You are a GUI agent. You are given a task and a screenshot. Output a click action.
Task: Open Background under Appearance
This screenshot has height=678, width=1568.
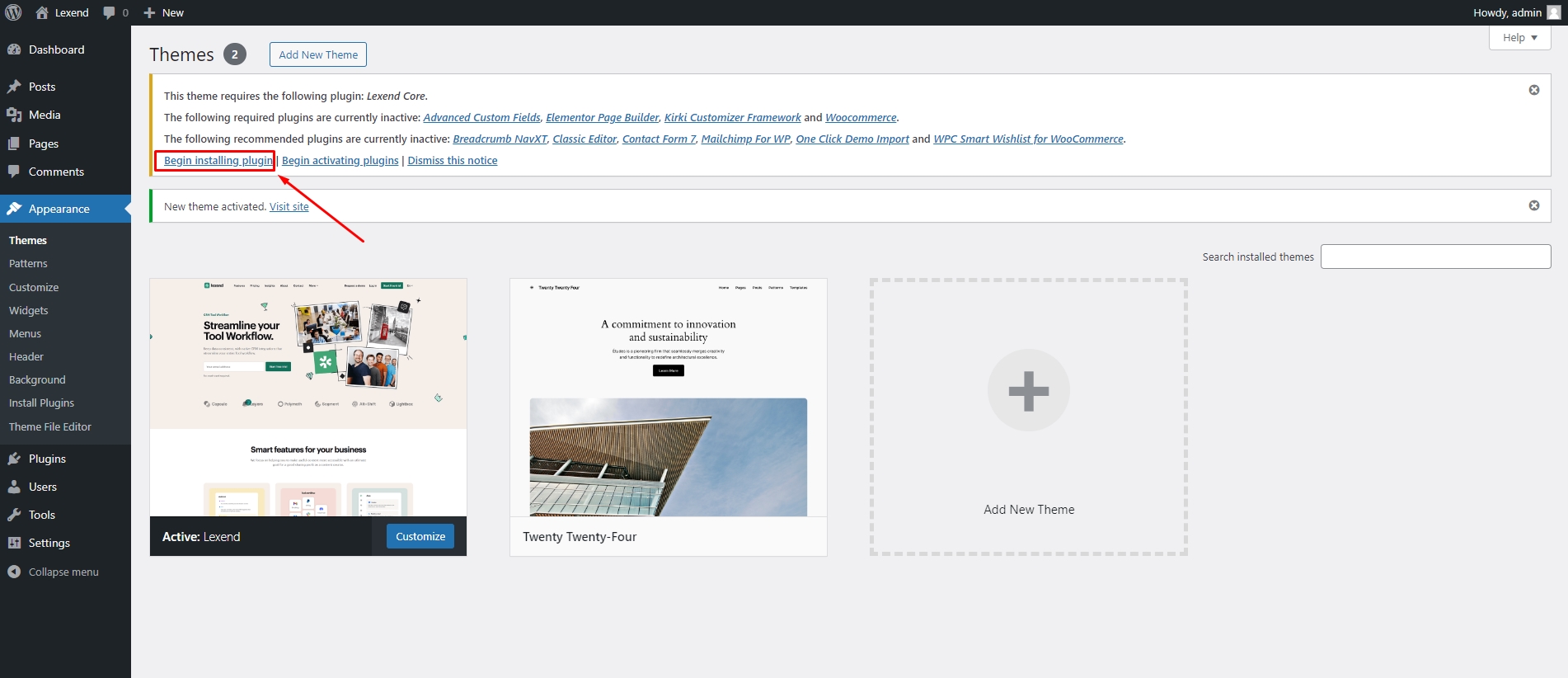[x=37, y=379]
